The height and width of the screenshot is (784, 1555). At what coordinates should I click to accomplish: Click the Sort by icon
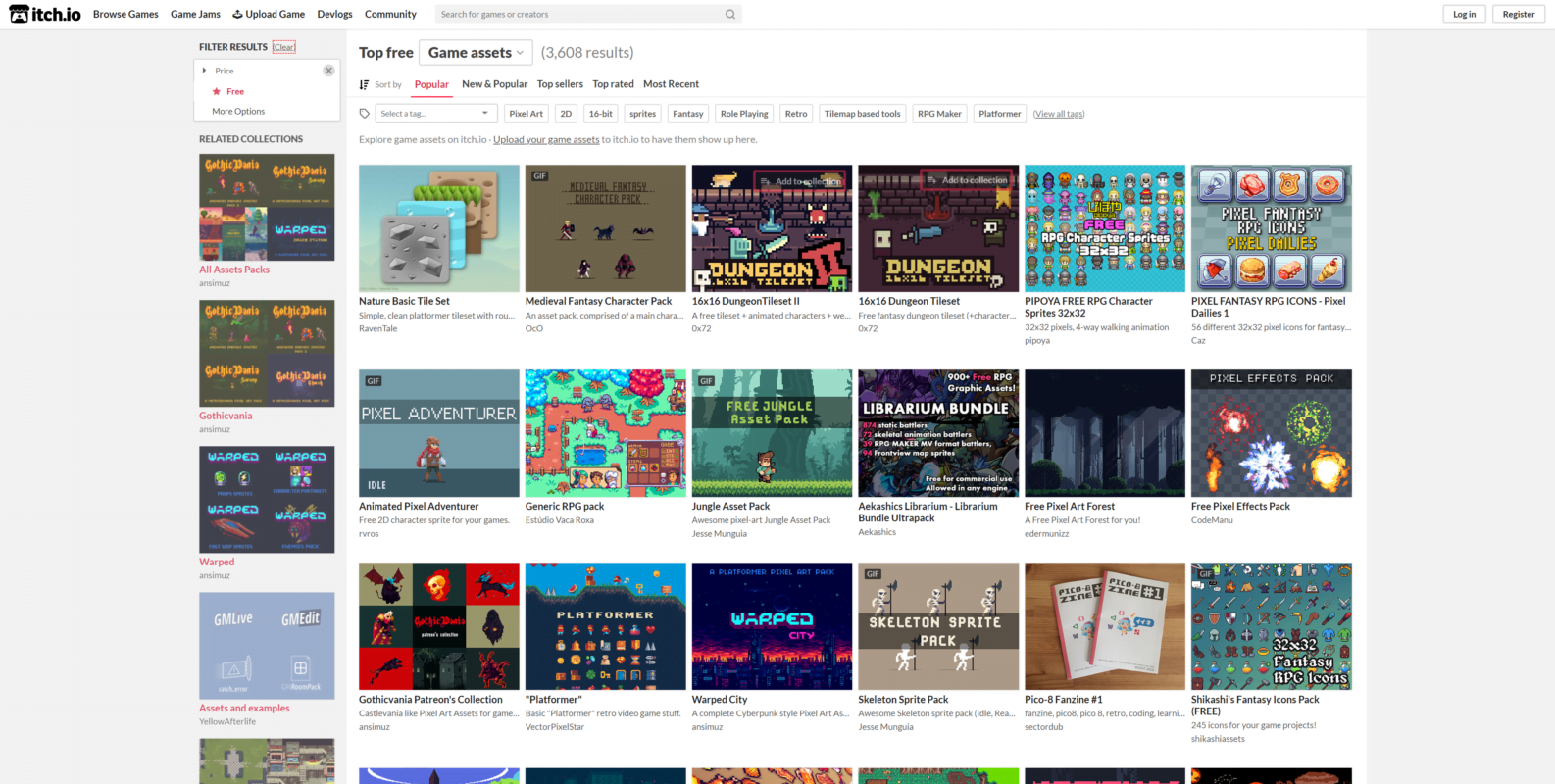[364, 84]
